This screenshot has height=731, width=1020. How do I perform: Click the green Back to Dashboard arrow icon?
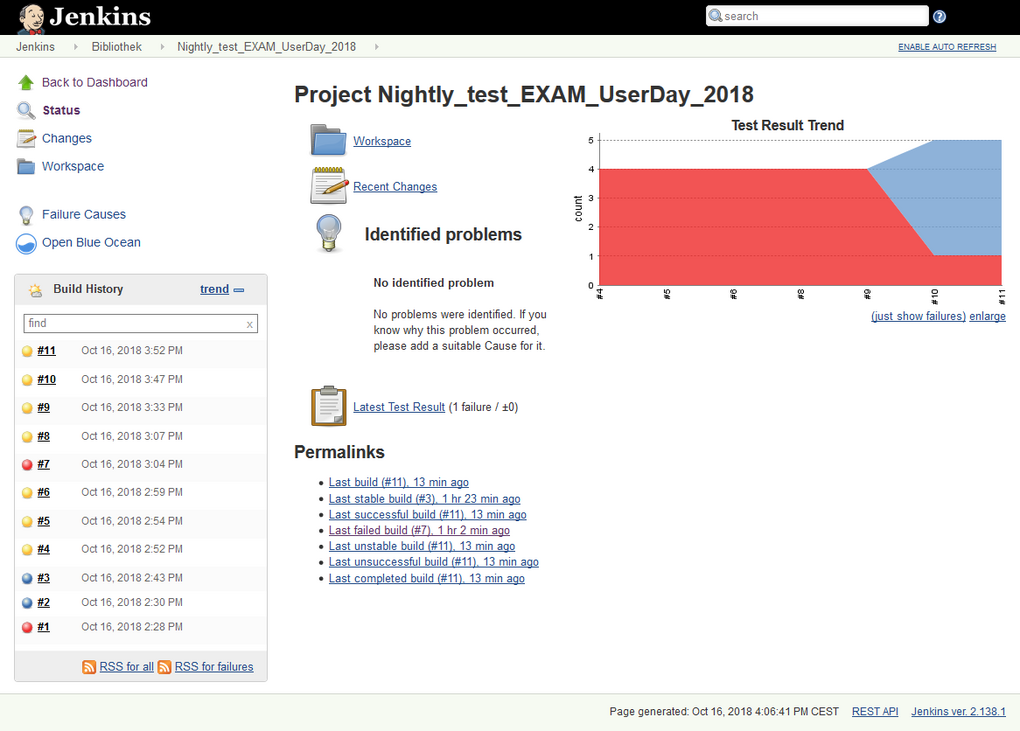tap(26, 83)
